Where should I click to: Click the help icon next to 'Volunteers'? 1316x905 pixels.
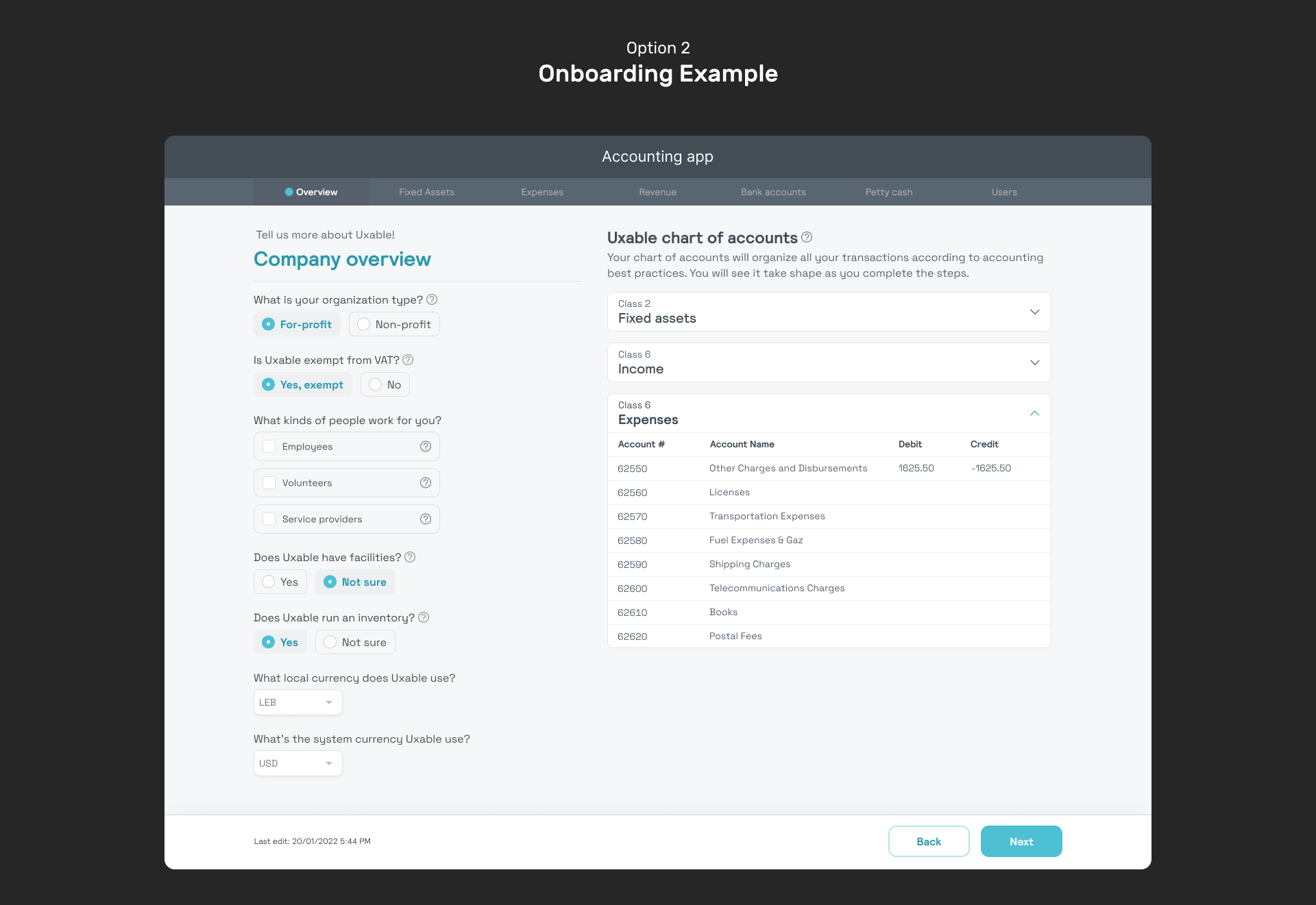coord(425,482)
